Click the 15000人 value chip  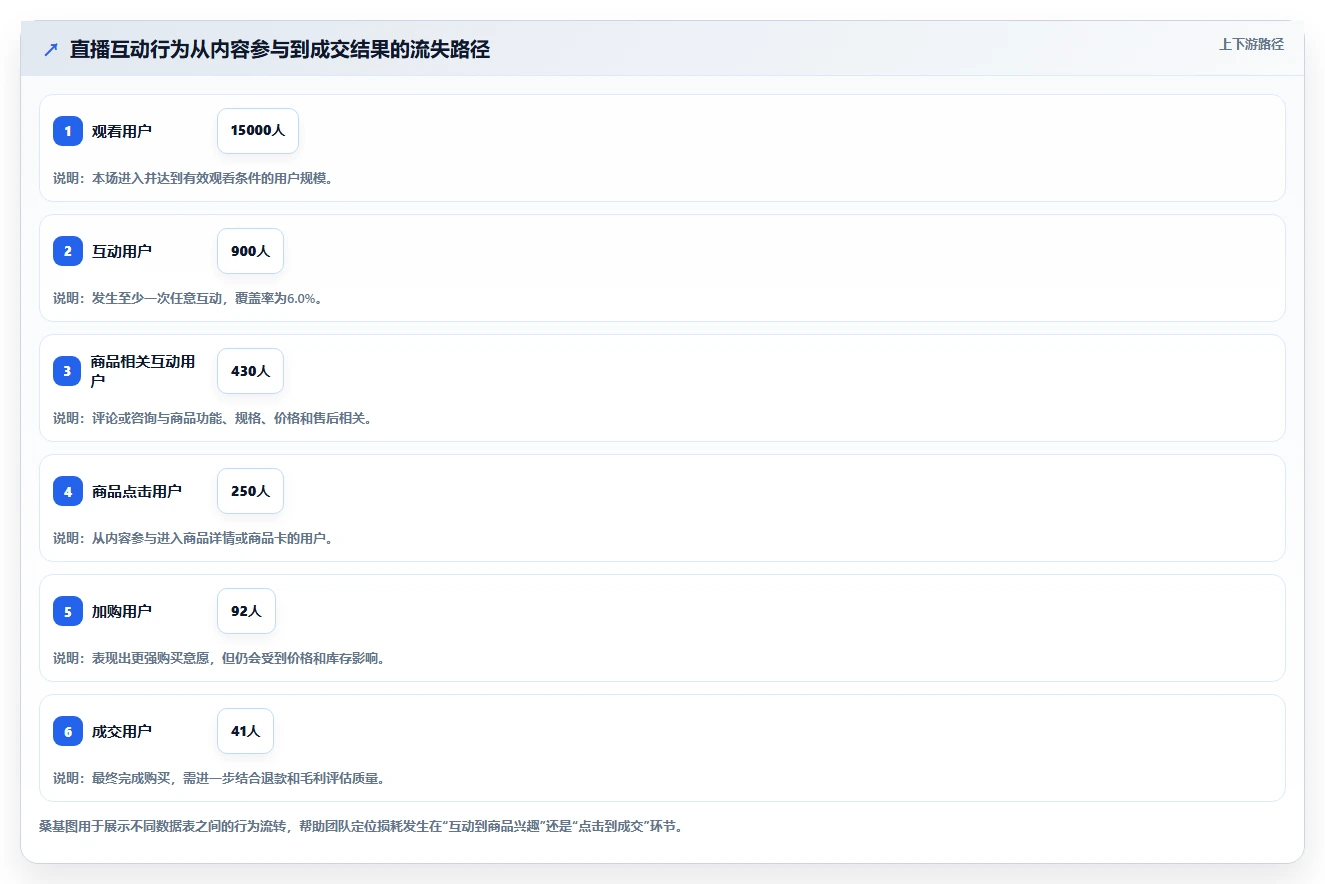[258, 131]
